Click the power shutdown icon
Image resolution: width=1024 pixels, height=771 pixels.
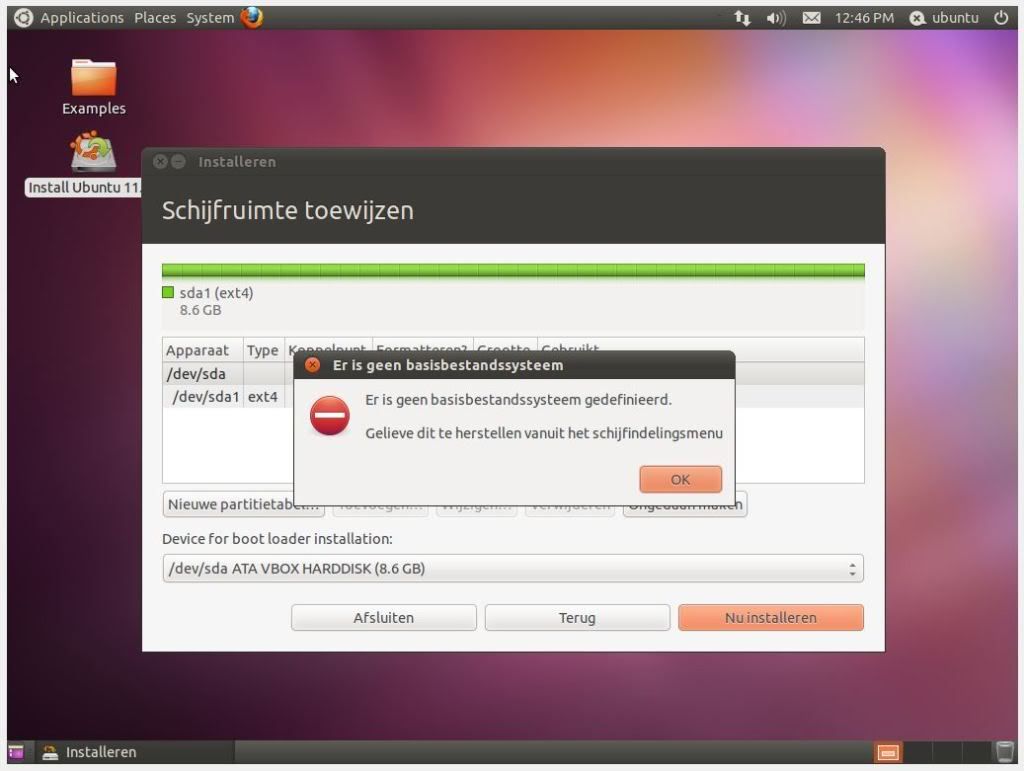[1001, 18]
